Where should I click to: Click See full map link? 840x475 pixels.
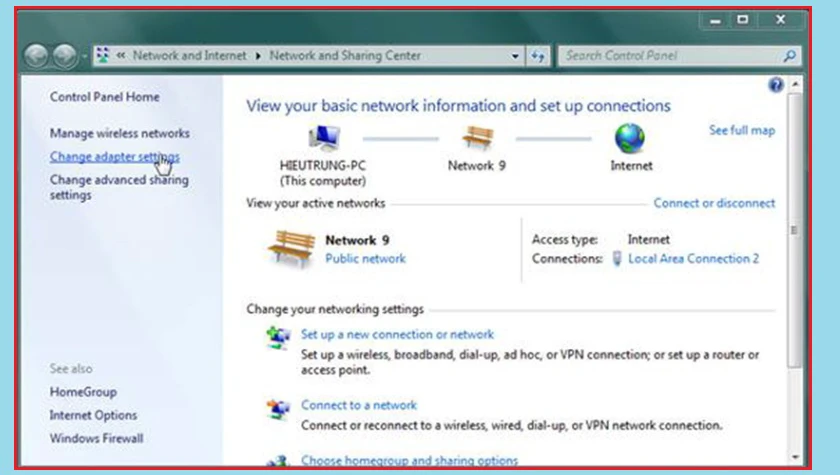(x=742, y=130)
